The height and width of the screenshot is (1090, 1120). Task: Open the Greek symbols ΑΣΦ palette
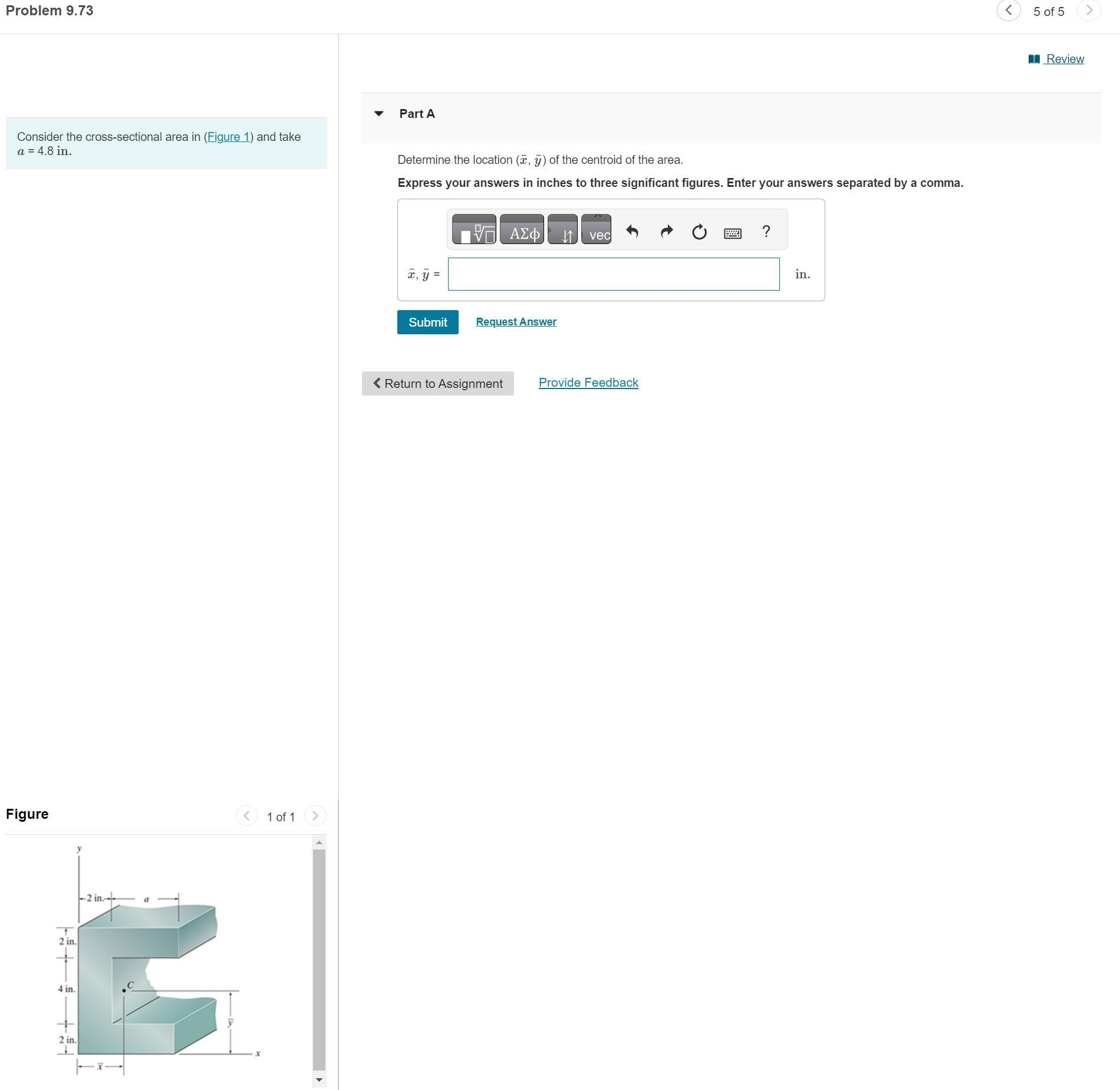(521, 232)
